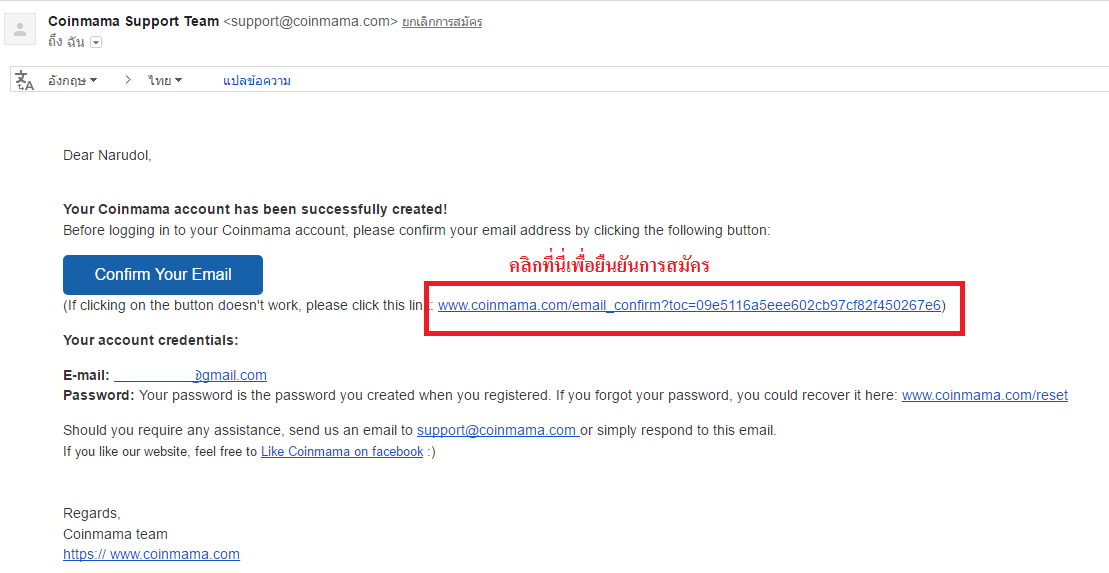Click the Dear Narudol greeting text

point(108,156)
